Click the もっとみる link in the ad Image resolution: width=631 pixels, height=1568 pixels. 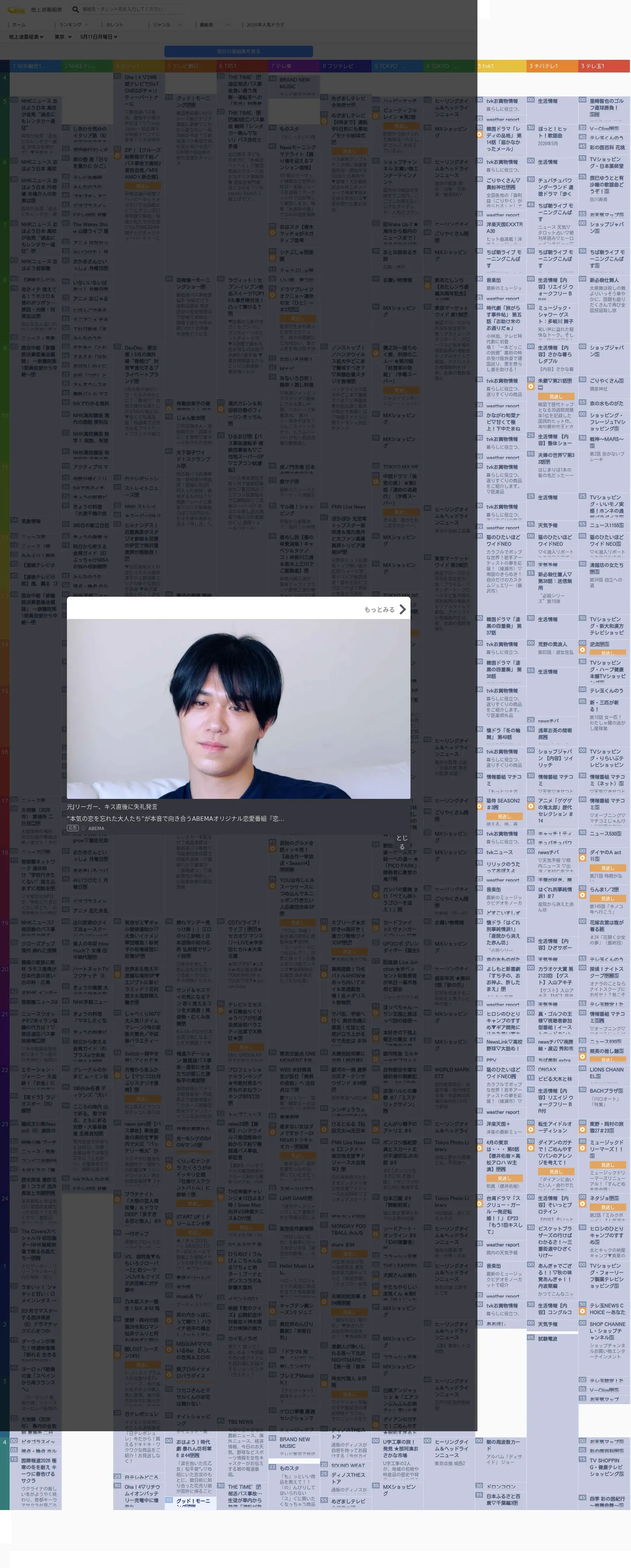379,609
